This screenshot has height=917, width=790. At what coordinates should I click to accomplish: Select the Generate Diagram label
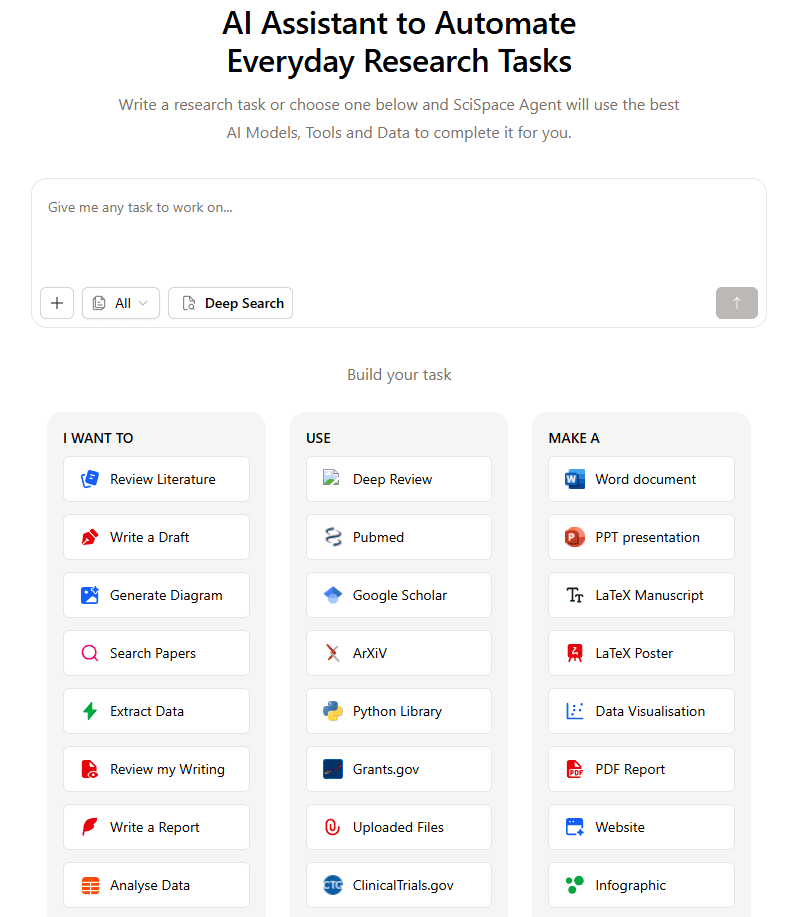(x=166, y=595)
